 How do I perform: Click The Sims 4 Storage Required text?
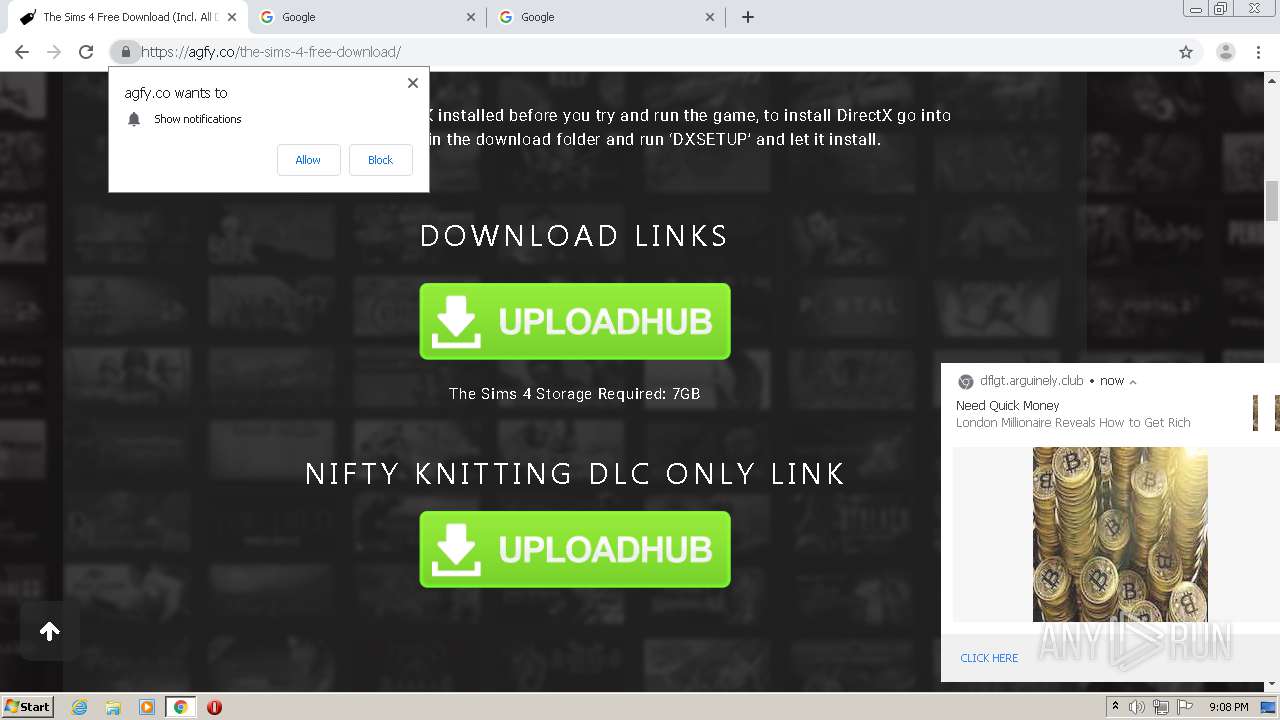[x=574, y=394]
